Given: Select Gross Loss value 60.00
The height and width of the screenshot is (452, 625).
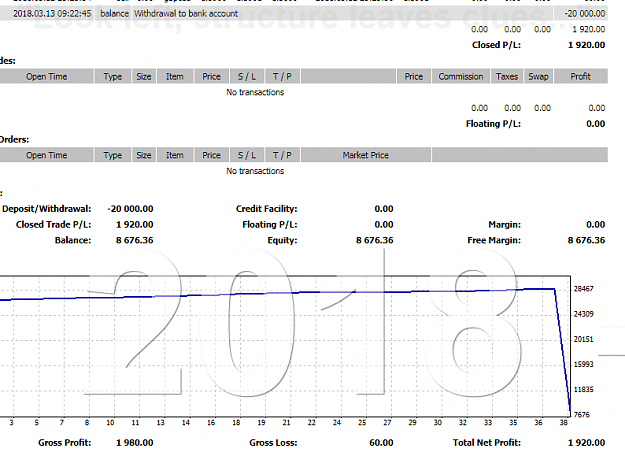Looking at the screenshot, I should pos(381,443).
